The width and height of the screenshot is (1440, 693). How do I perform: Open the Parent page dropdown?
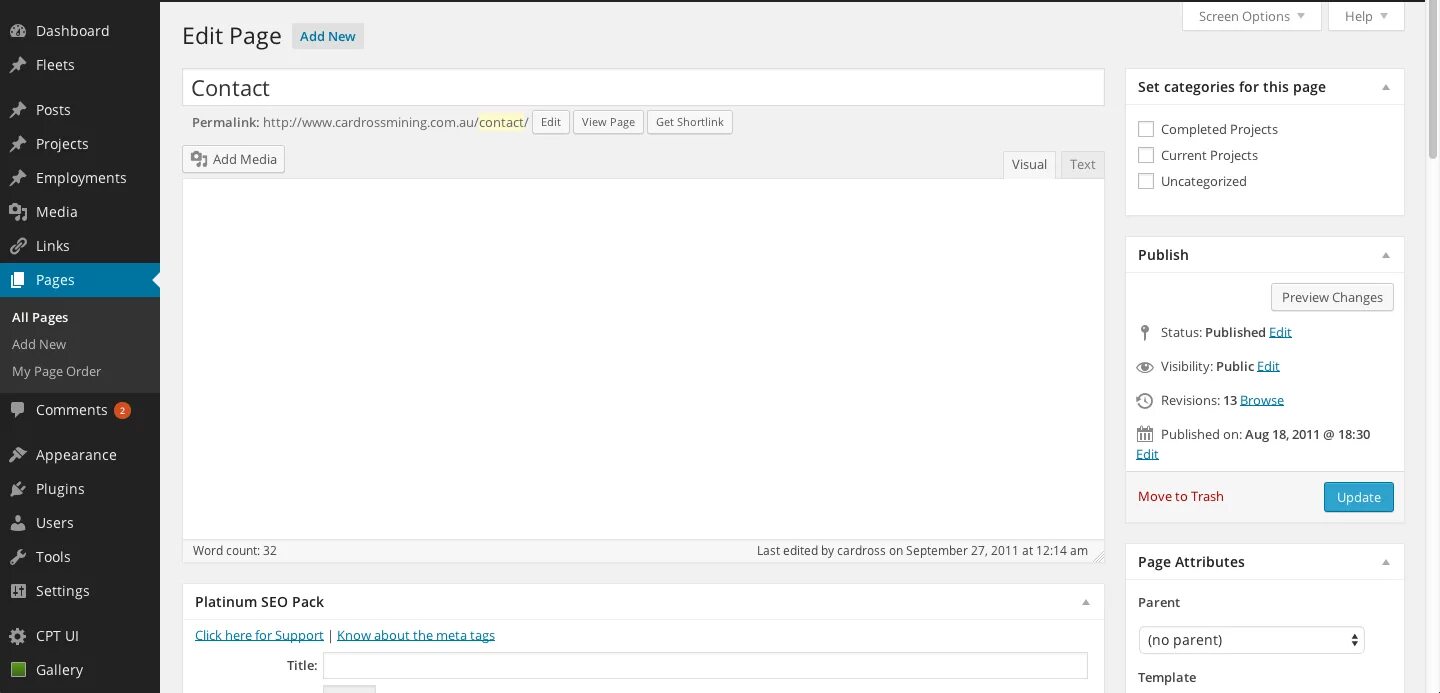point(1252,640)
